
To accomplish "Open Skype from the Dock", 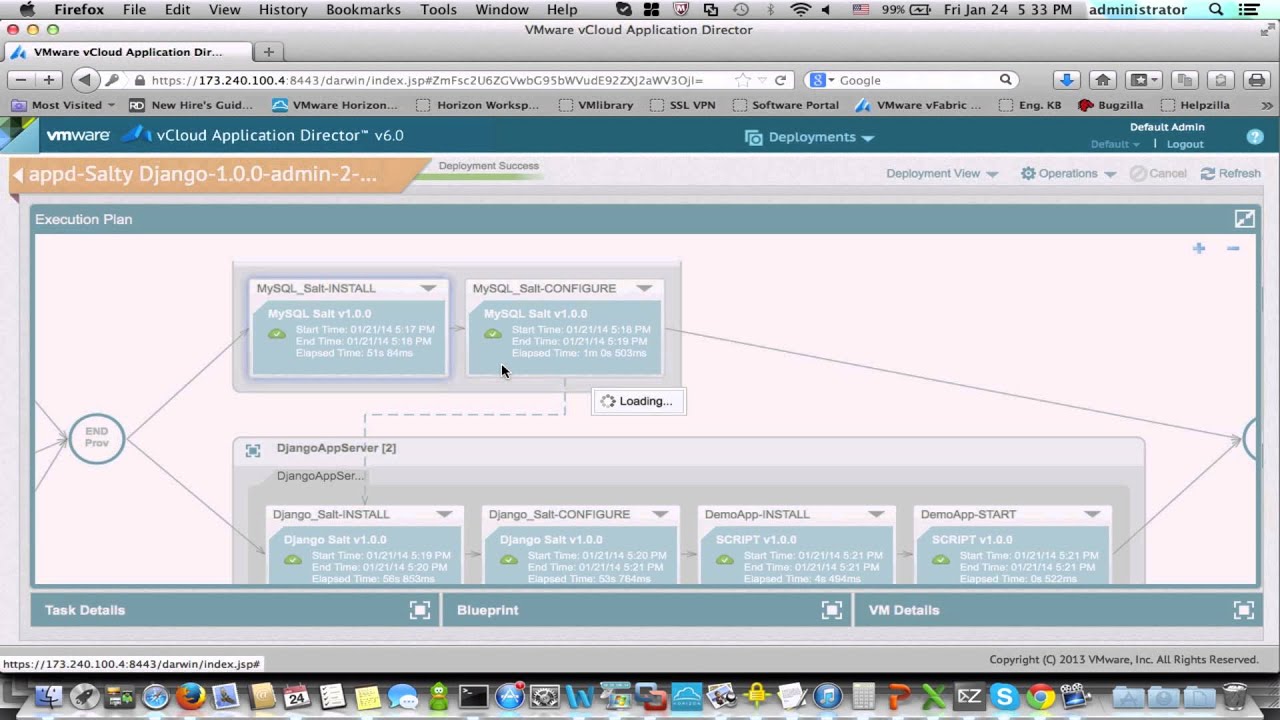I will [x=1004, y=696].
